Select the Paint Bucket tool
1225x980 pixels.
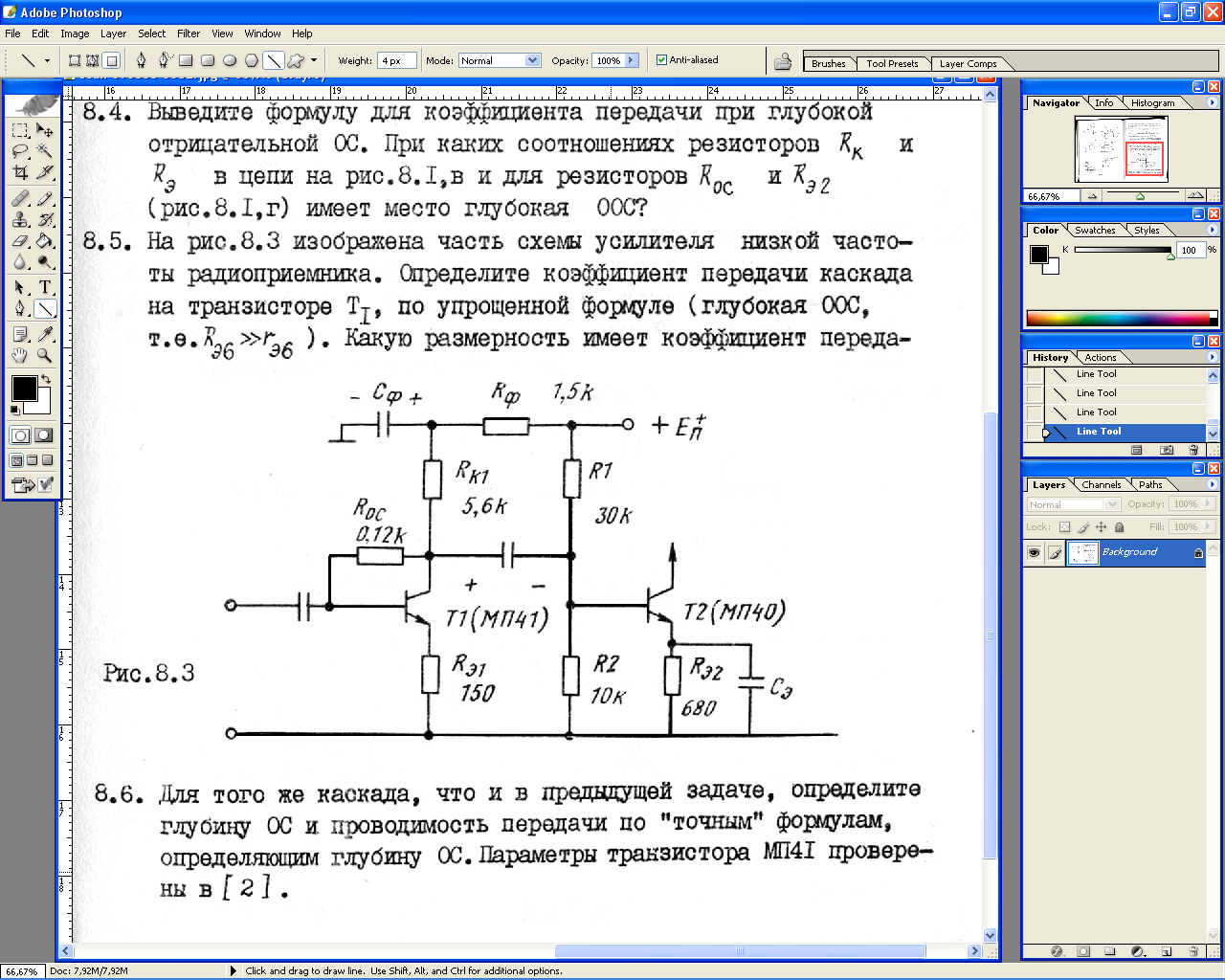pyautogui.click(x=44, y=240)
